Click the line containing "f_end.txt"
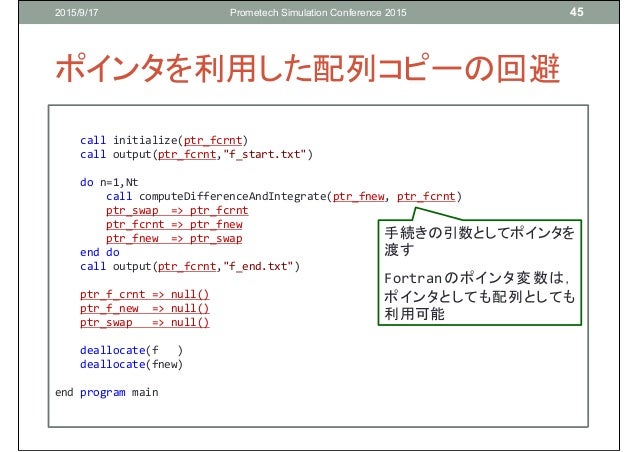This screenshot has width=638, height=452. [190, 266]
